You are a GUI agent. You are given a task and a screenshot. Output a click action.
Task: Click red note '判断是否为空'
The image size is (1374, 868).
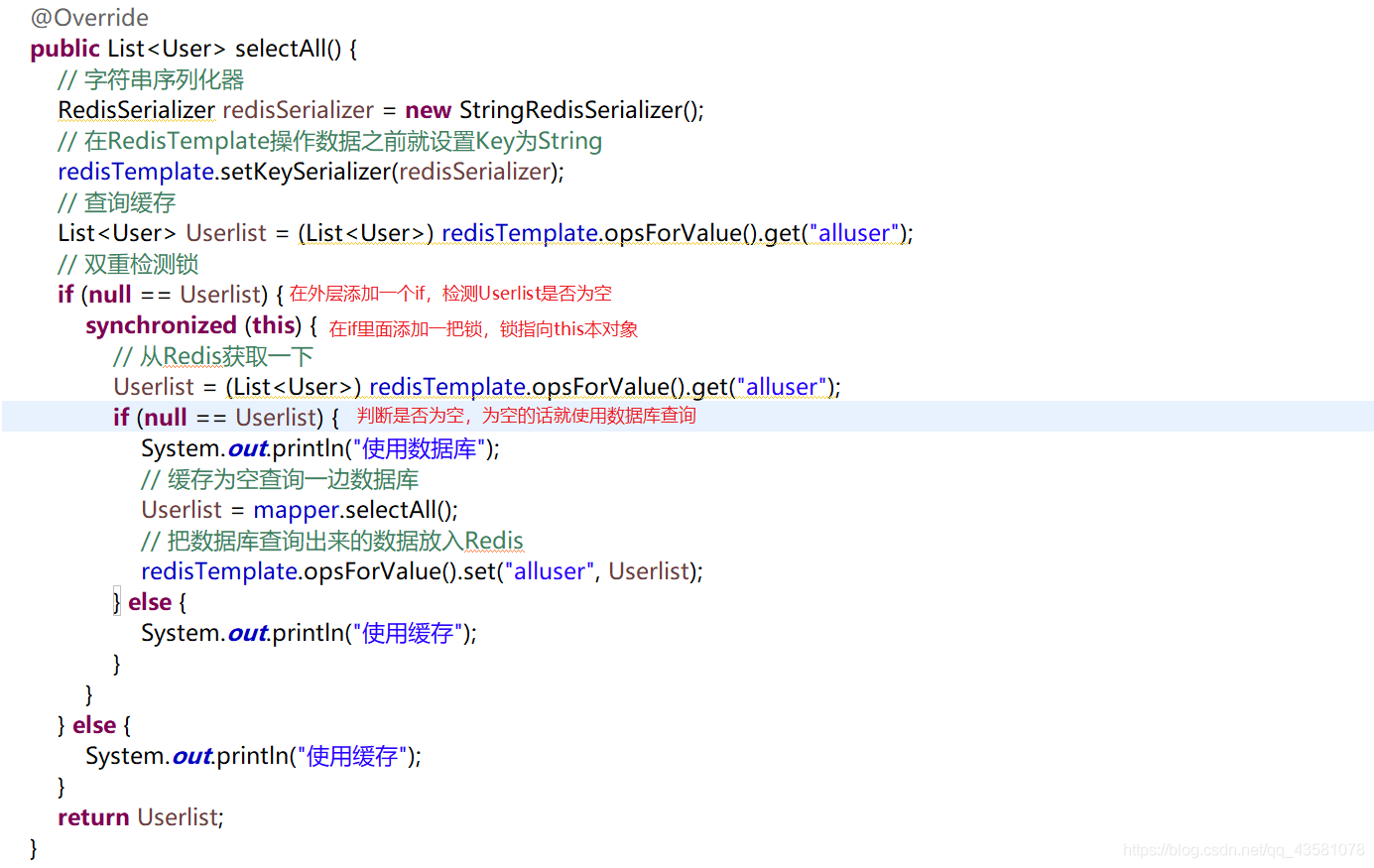(x=527, y=416)
